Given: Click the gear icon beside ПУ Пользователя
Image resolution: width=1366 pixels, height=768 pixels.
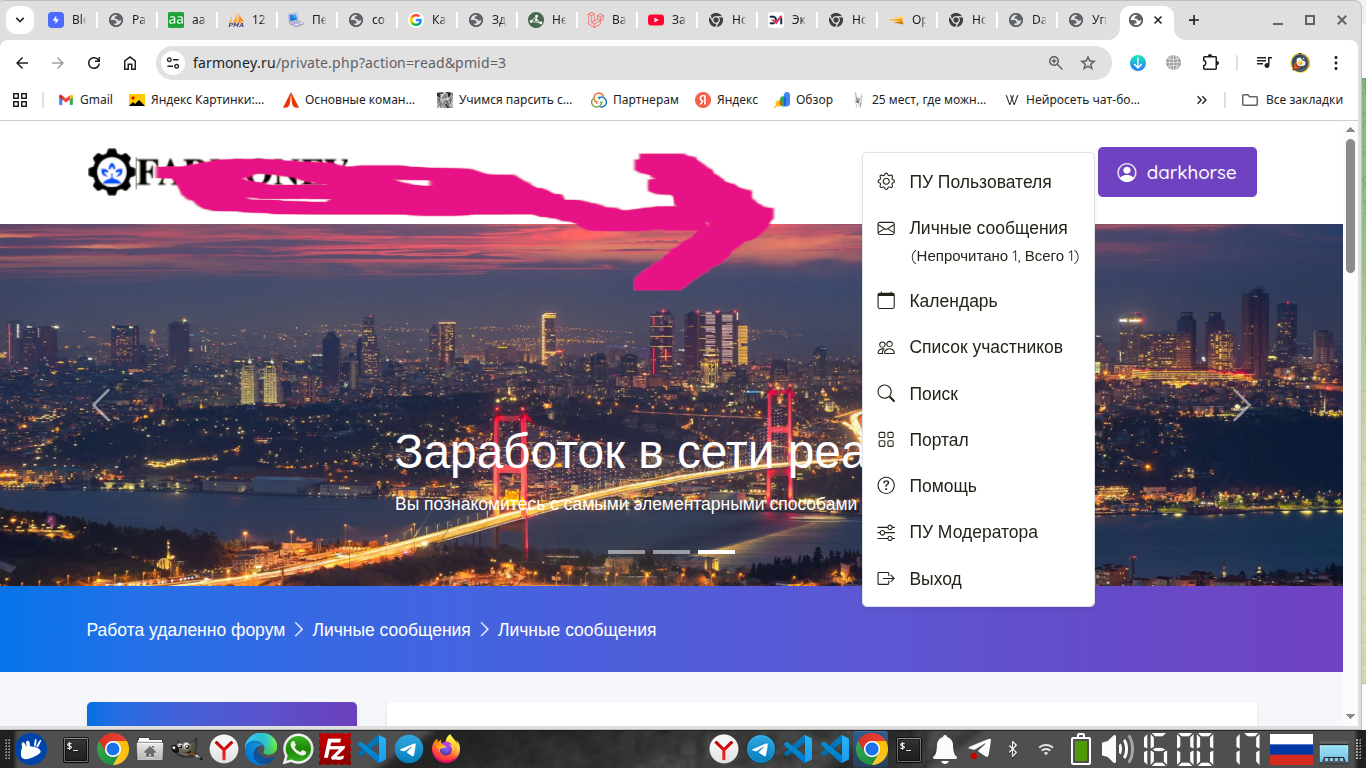Looking at the screenshot, I should pos(886,182).
